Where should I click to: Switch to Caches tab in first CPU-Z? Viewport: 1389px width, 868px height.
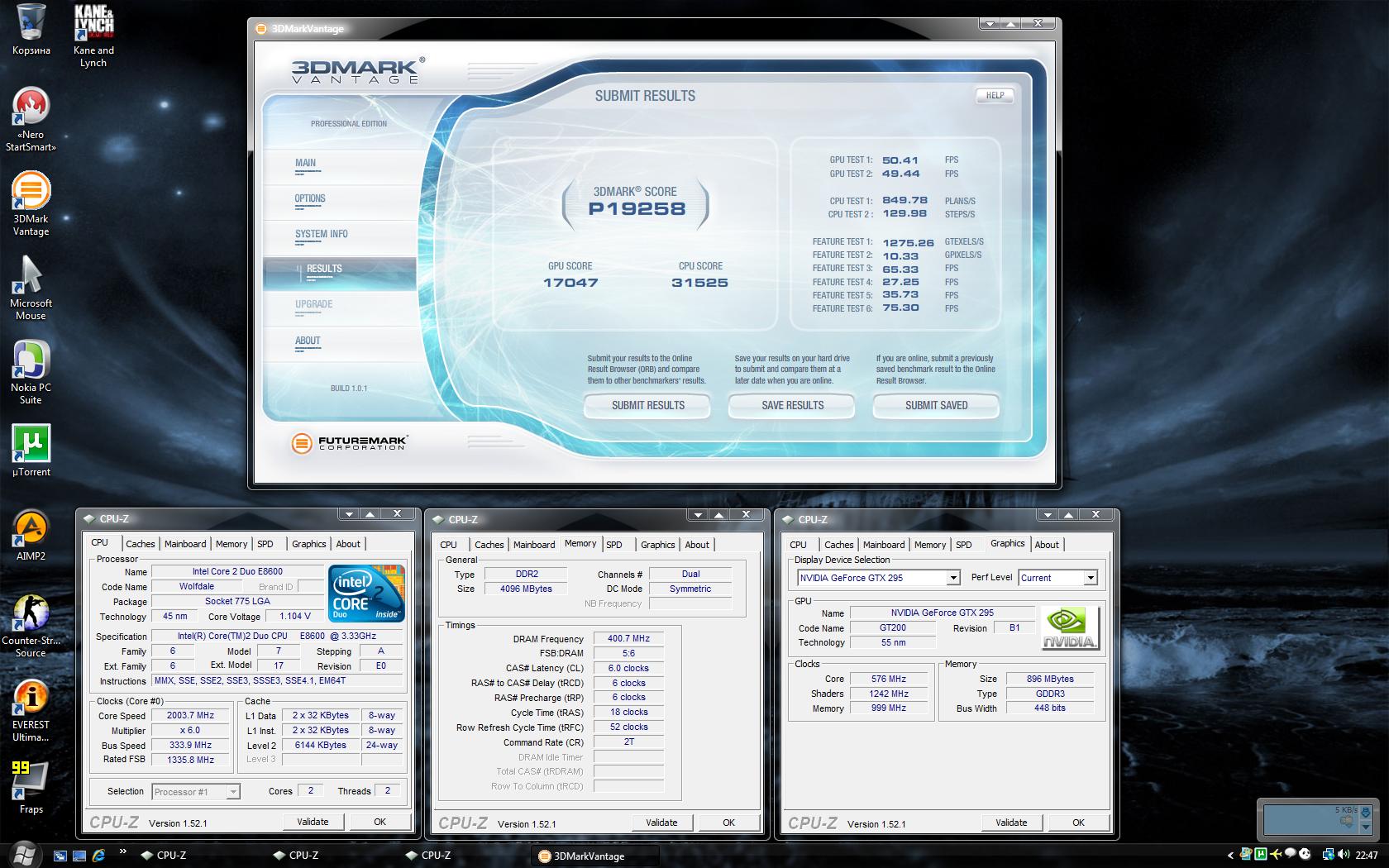(x=140, y=544)
